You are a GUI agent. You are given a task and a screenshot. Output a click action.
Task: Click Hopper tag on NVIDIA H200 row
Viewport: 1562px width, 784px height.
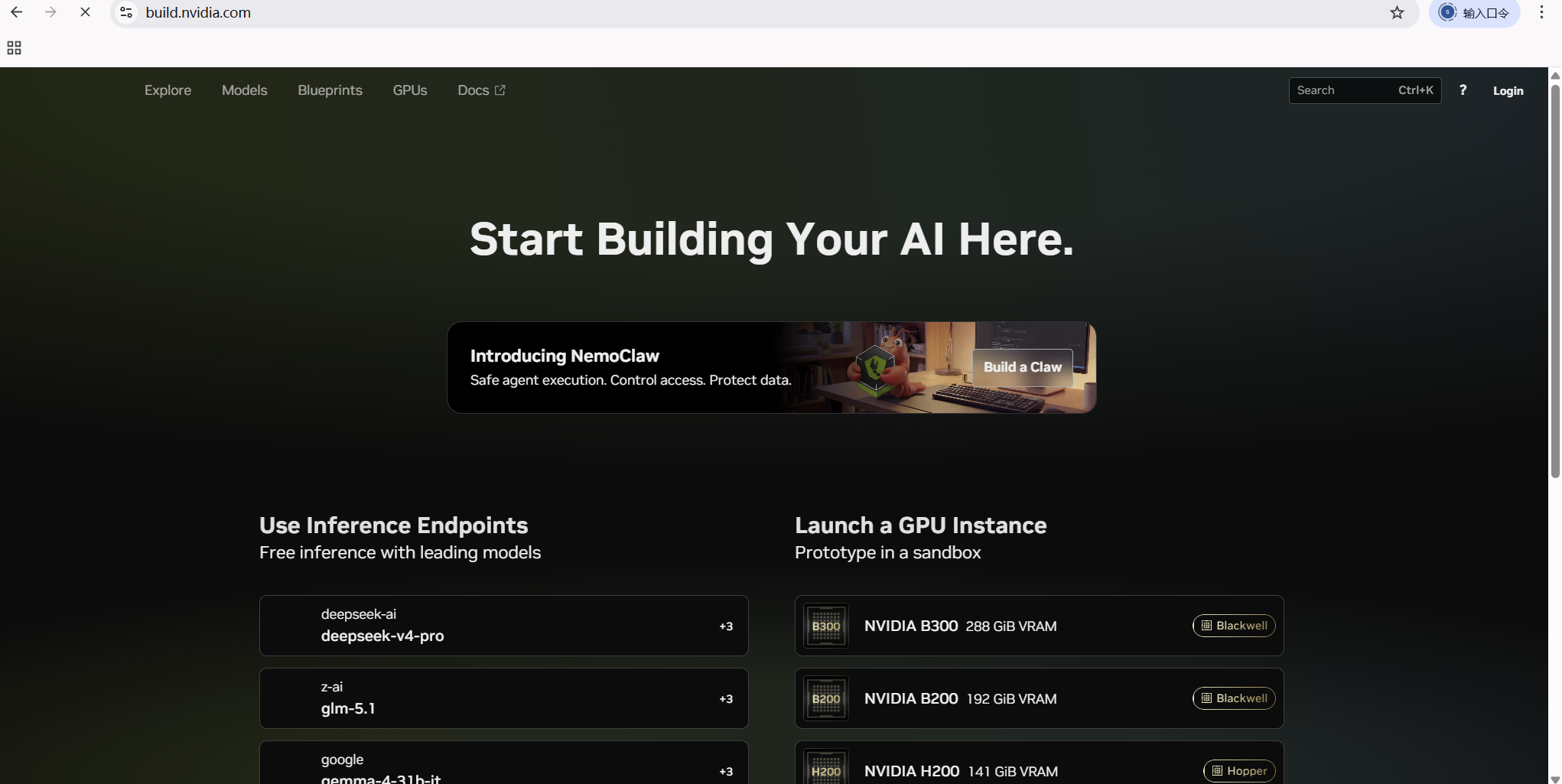point(1239,771)
